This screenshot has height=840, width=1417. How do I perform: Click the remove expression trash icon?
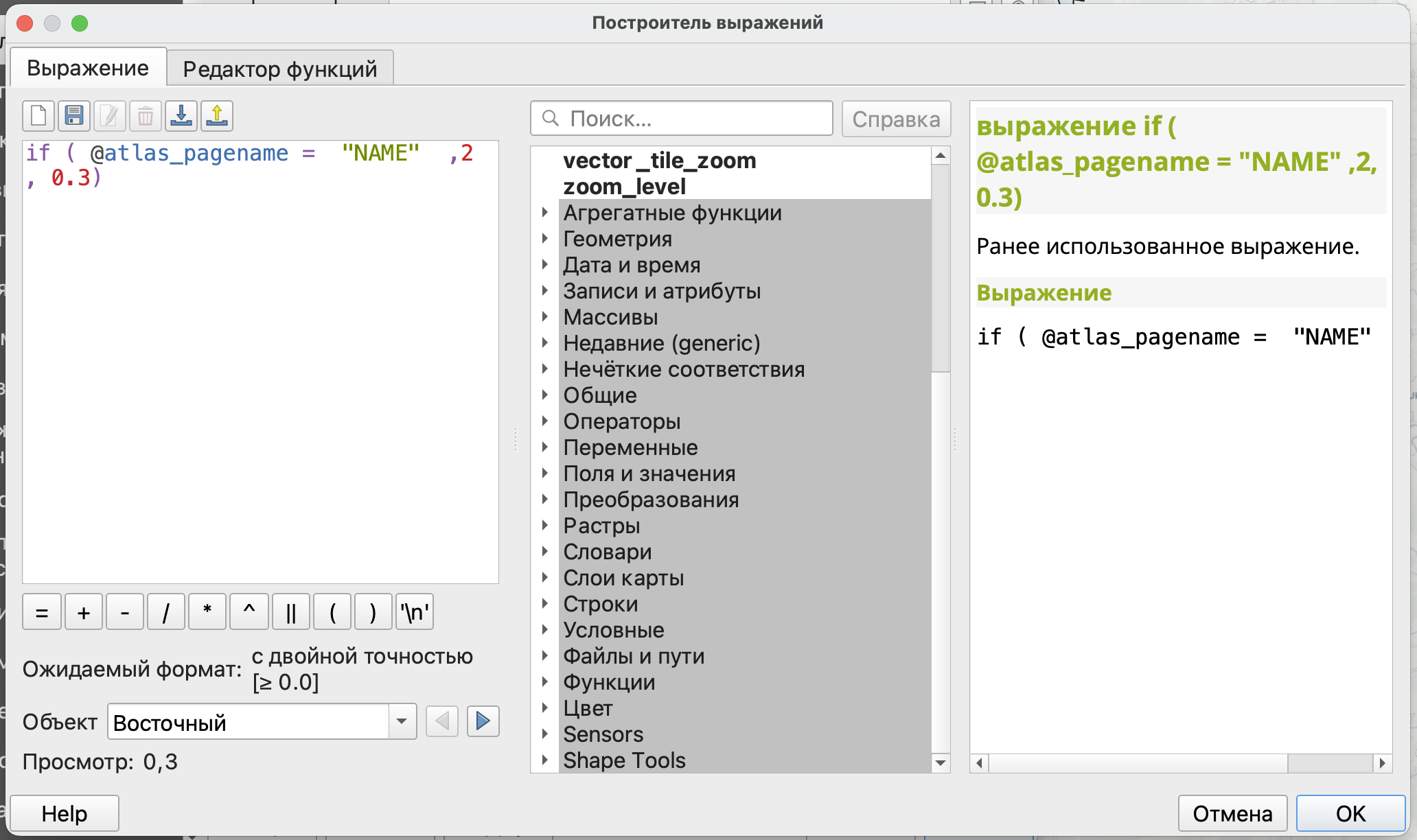coord(146,116)
